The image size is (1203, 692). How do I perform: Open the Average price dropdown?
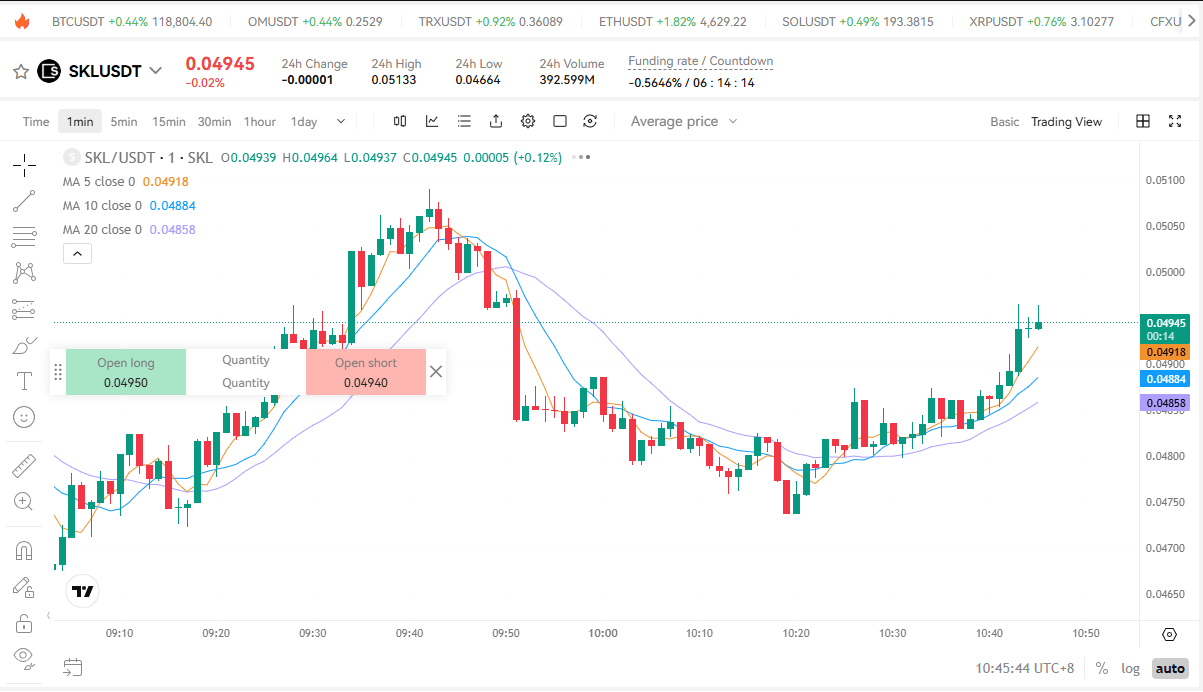(x=684, y=121)
